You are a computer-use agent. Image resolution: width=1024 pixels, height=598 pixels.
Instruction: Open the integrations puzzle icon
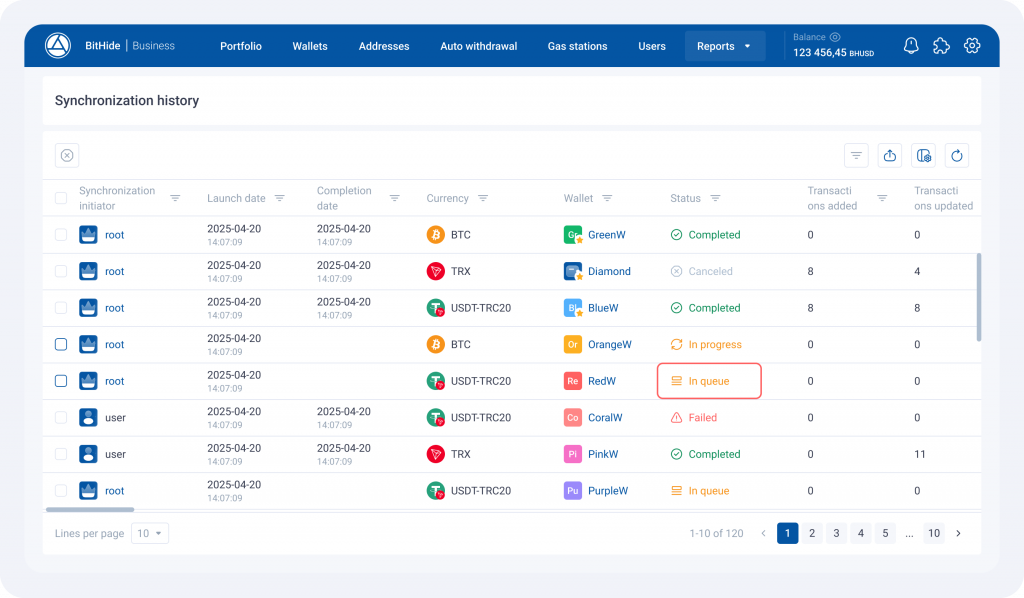[941, 46]
